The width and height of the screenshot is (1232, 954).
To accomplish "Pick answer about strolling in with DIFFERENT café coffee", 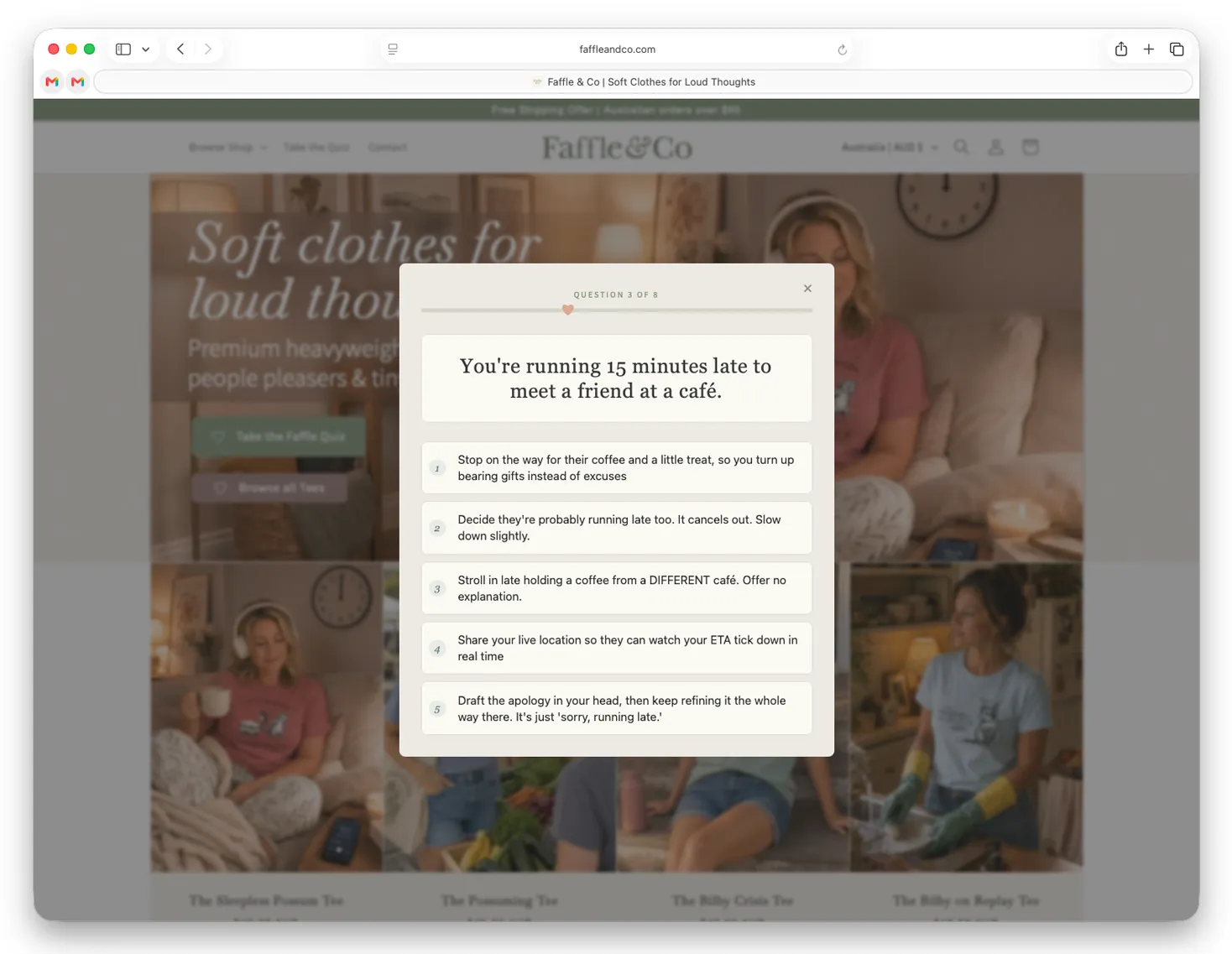I will (x=616, y=588).
